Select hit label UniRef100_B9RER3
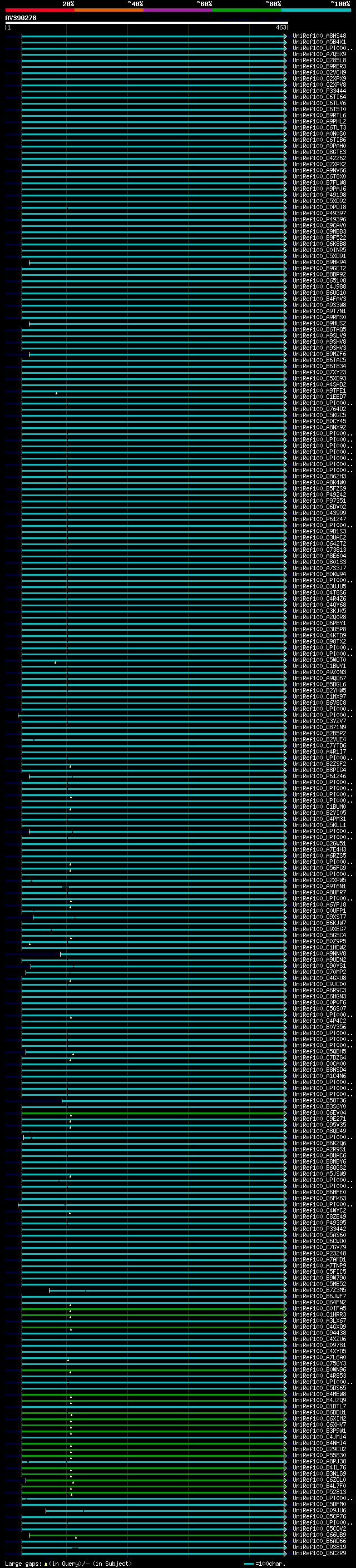Viewport: 356px width, 1568px height. [319, 66]
